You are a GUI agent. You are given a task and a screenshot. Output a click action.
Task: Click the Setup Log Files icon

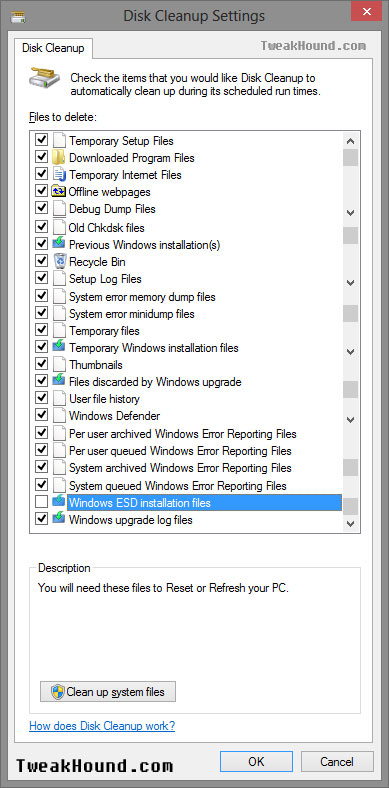click(59, 279)
